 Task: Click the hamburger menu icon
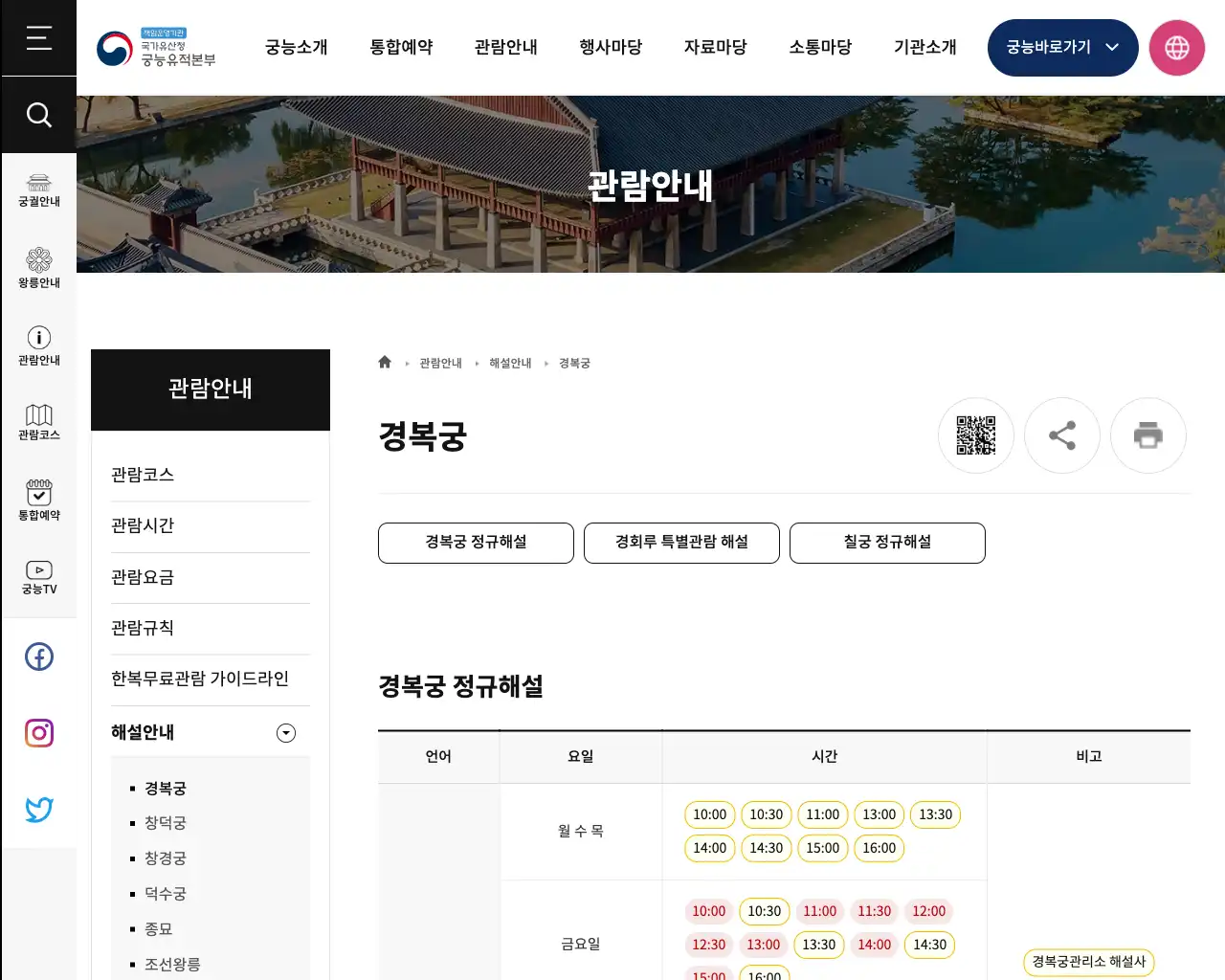click(38, 38)
